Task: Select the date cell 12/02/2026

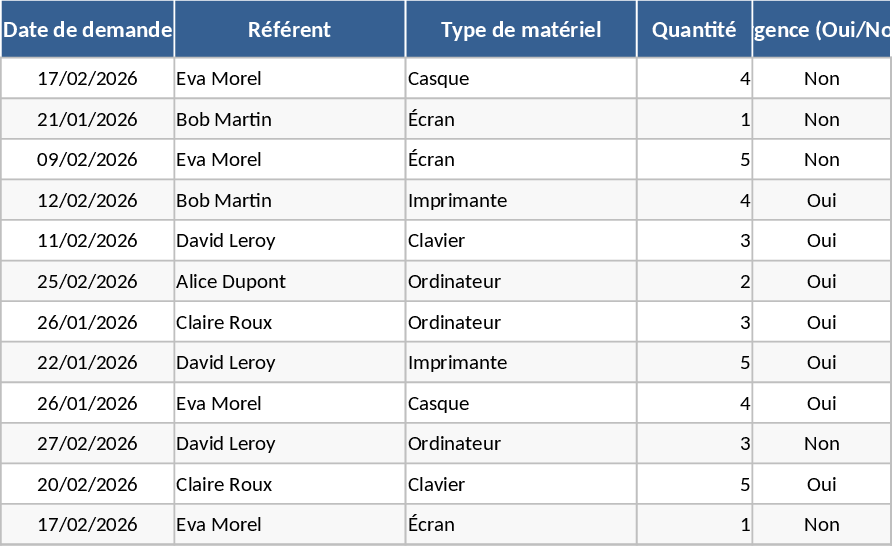Action: [x=87, y=201]
